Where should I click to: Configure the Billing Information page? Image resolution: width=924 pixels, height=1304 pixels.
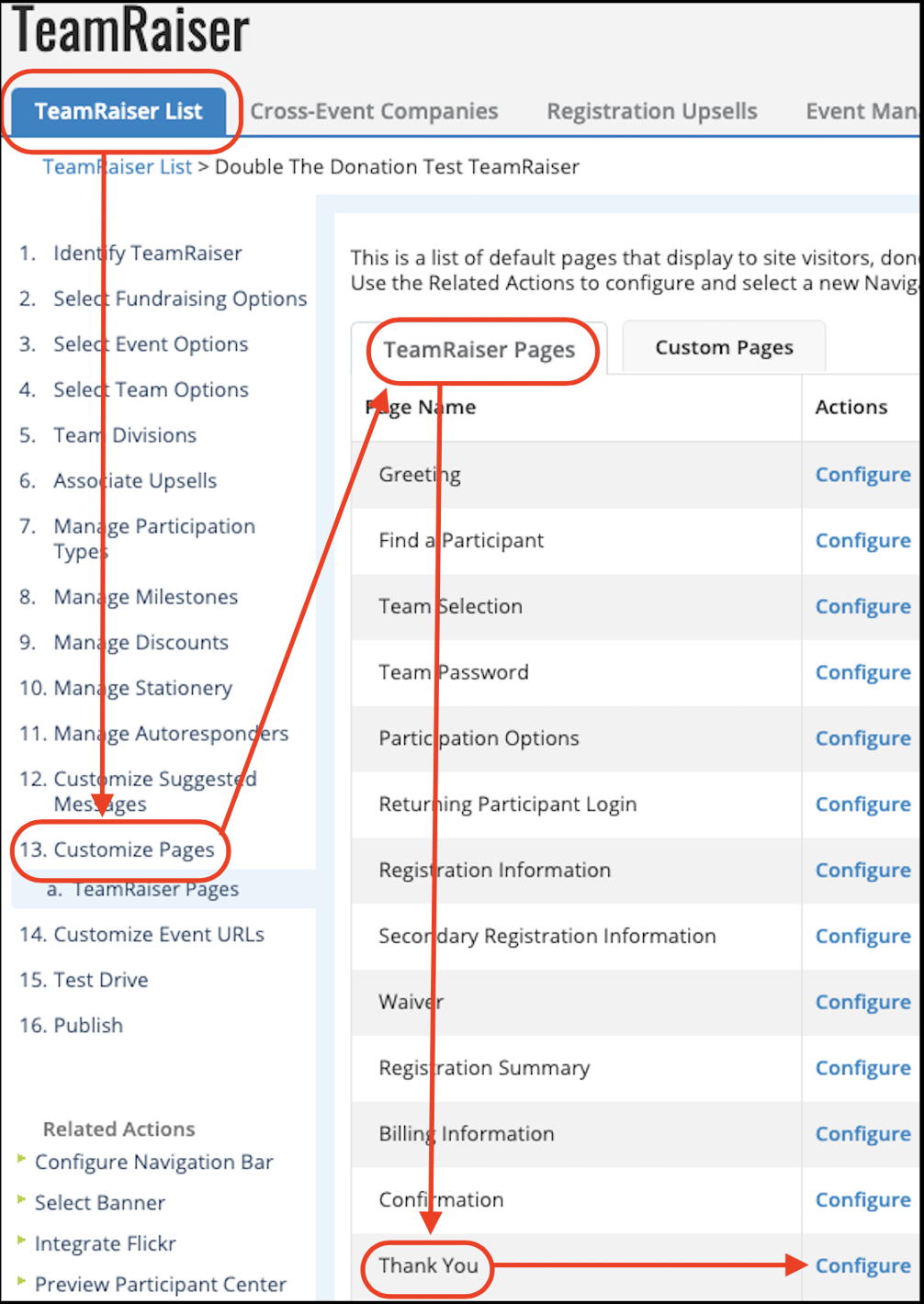coord(862,1134)
